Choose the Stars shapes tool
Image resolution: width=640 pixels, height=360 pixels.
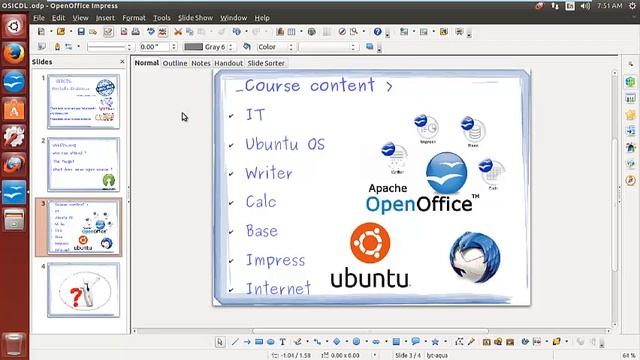click(435, 342)
